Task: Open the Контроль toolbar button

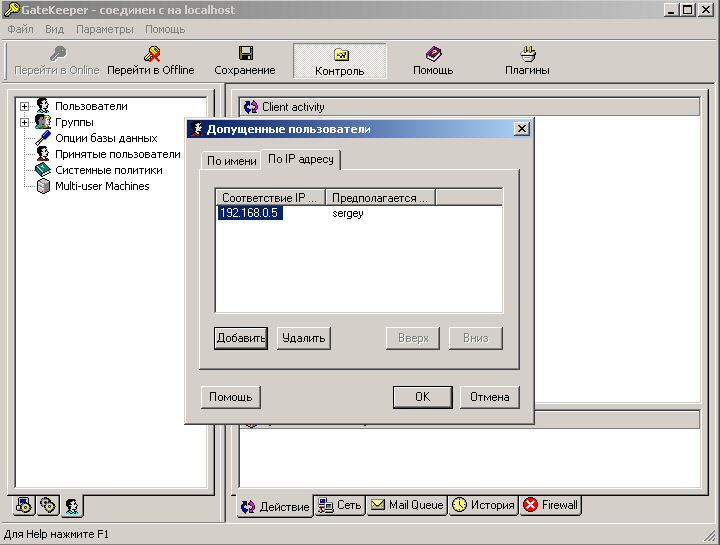Action: [x=339, y=61]
